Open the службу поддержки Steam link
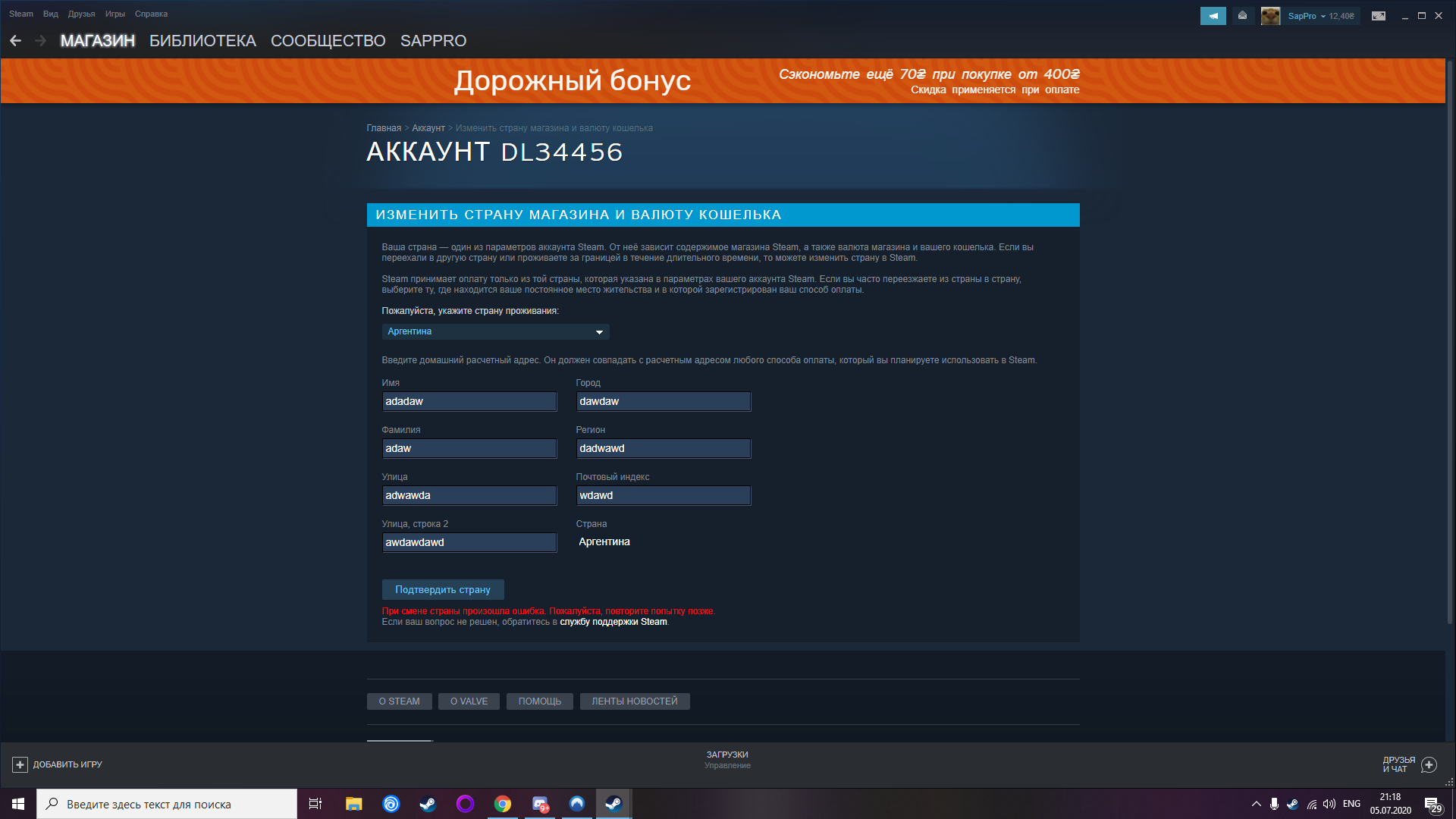The width and height of the screenshot is (1456, 819). [613, 622]
